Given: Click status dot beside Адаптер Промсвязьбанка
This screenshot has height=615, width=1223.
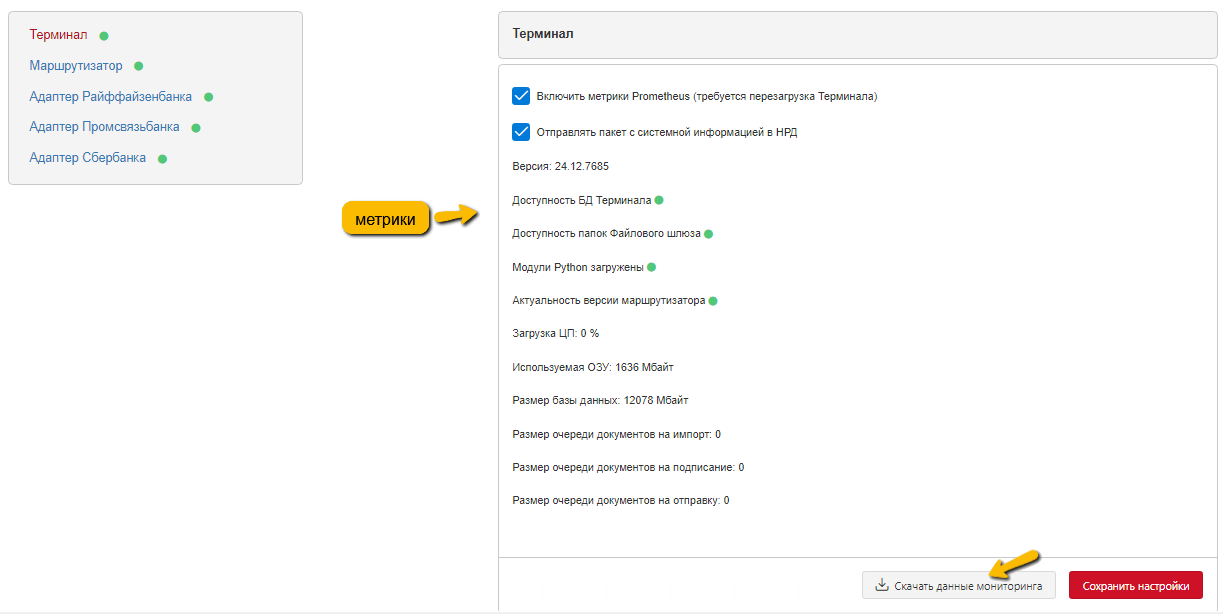Looking at the screenshot, I should [196, 128].
